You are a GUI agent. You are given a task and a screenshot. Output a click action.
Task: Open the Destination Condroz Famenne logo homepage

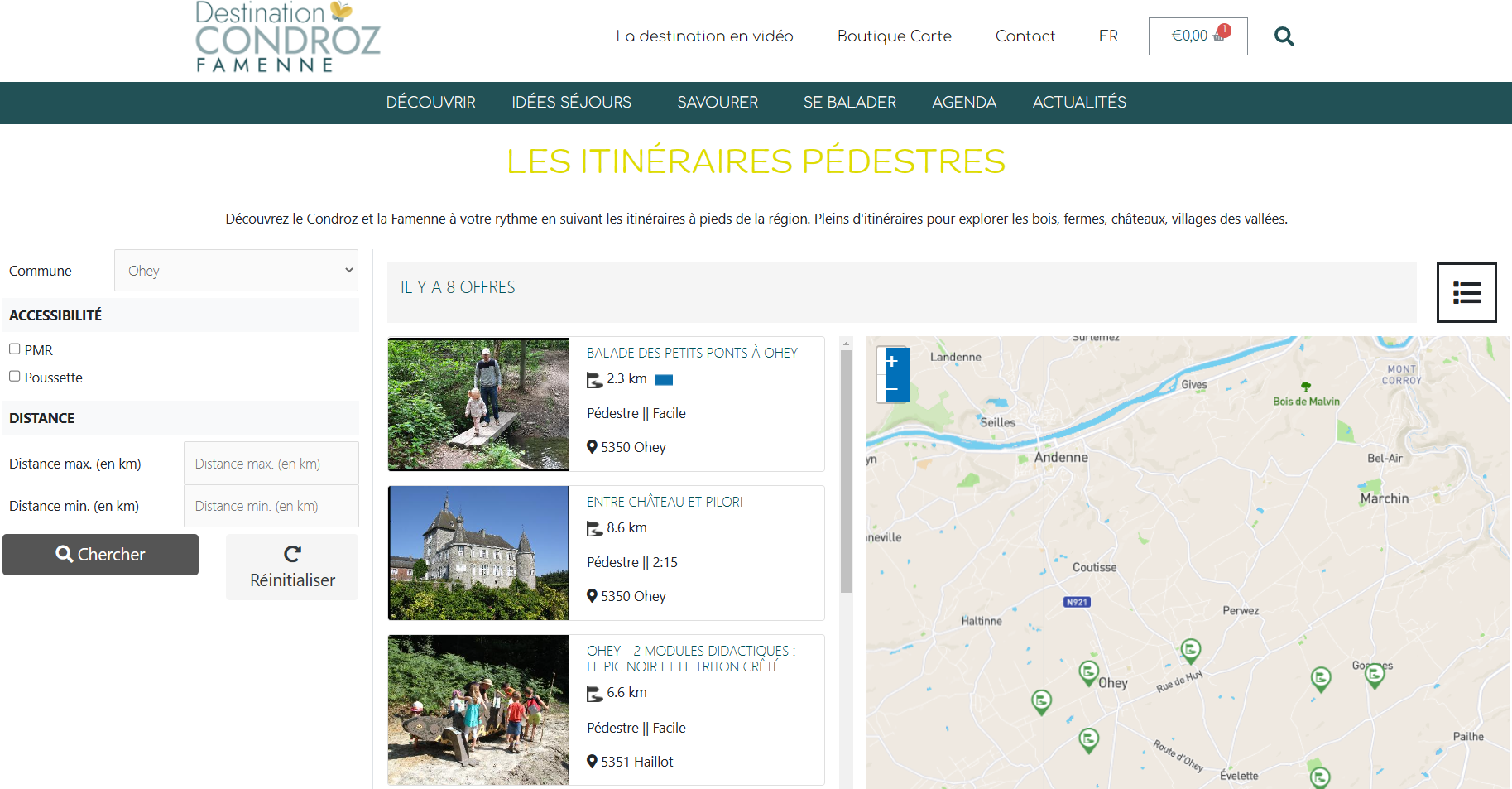tap(287, 37)
